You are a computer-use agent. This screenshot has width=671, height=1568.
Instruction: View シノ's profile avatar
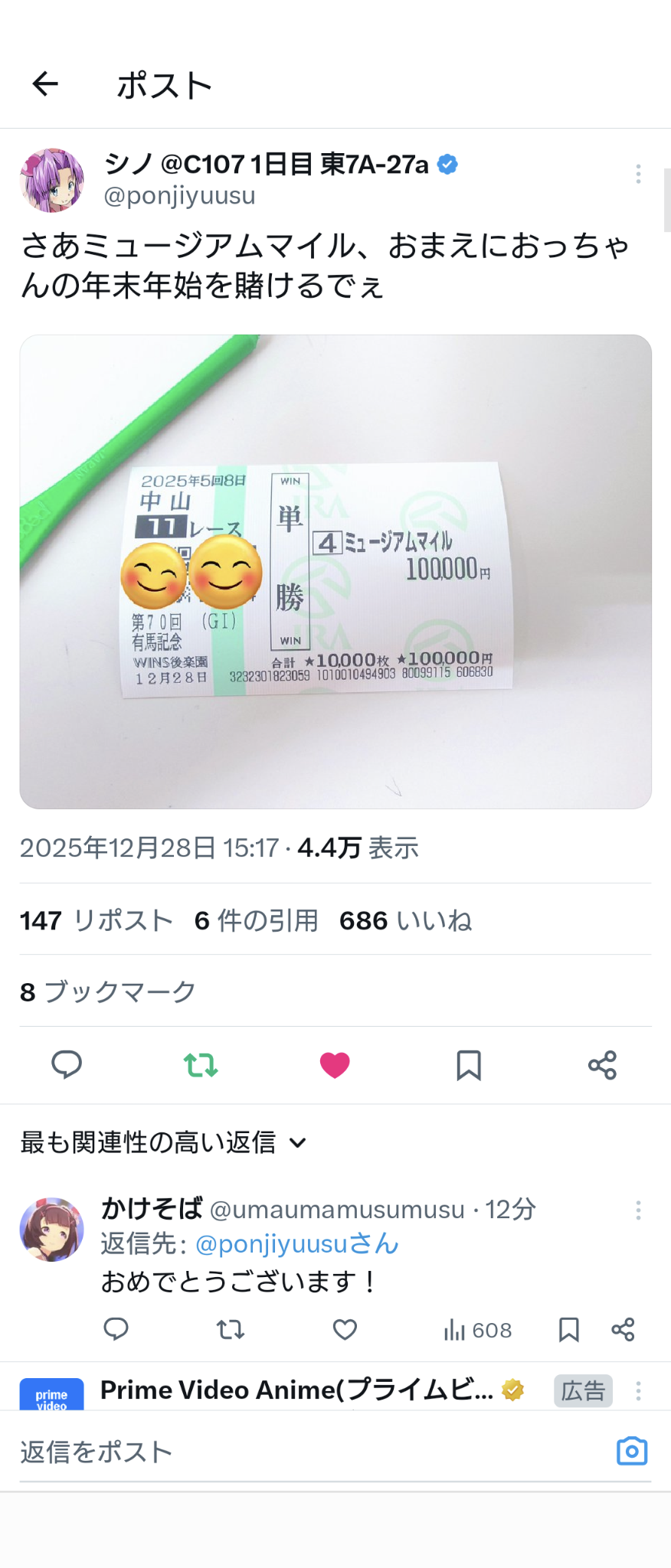[x=52, y=180]
